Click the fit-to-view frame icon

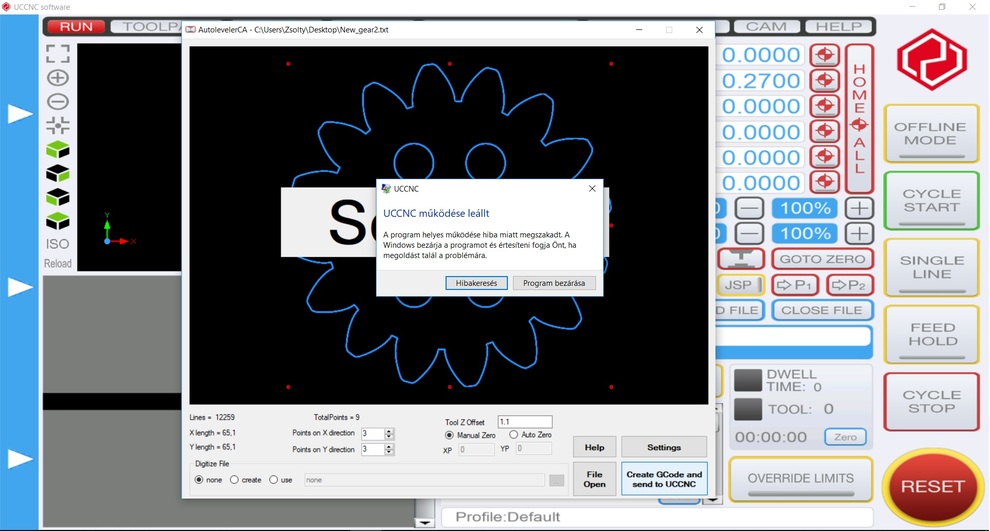click(x=58, y=54)
